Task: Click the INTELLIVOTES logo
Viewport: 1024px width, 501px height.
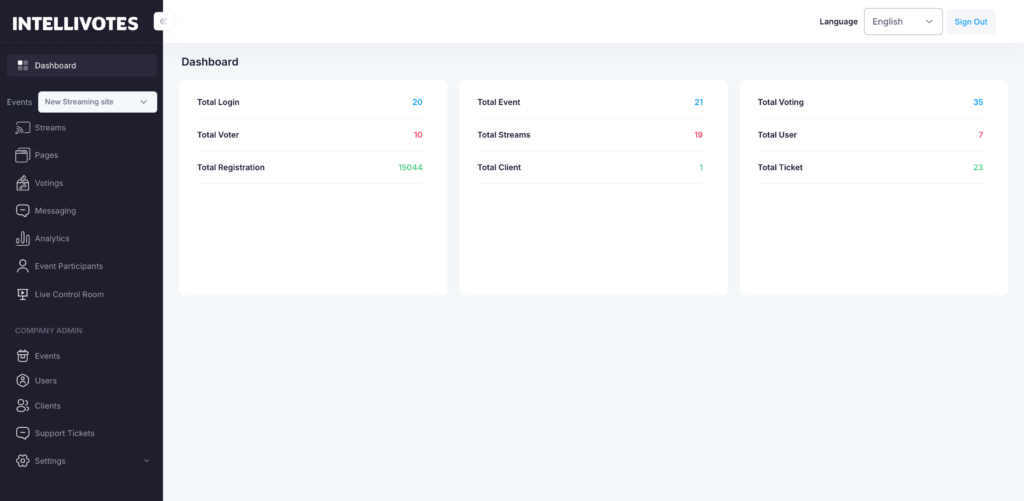Action: click(x=75, y=23)
